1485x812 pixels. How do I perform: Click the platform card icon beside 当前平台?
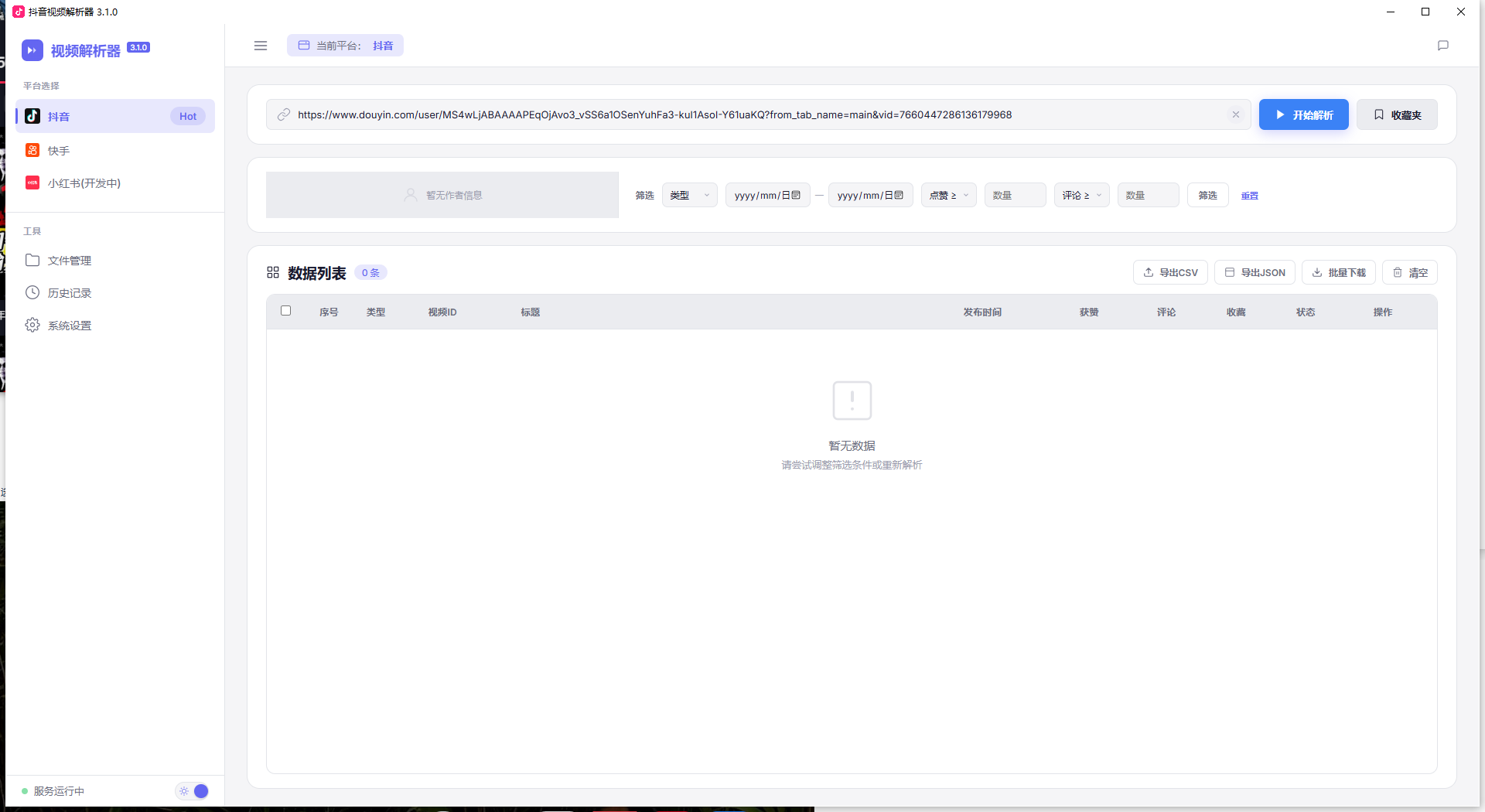click(304, 46)
